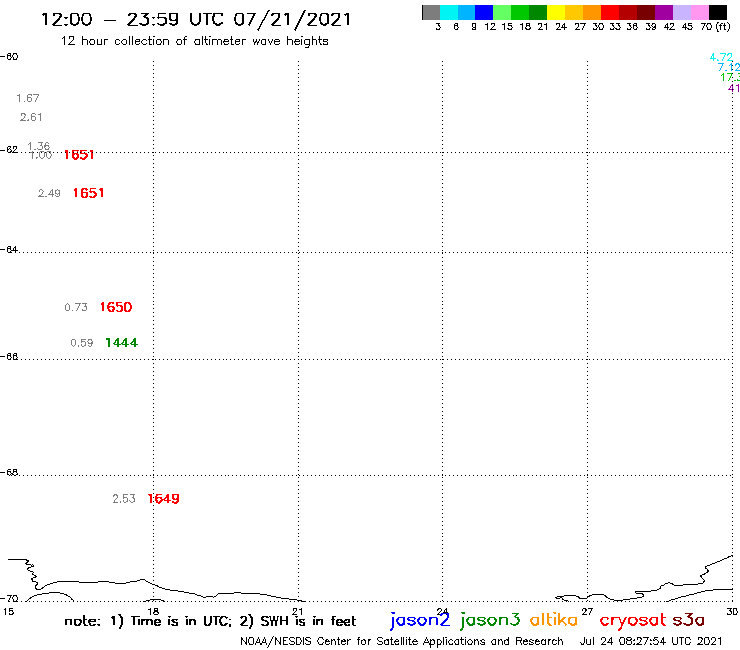Click the gray swatch in the color legend

[431, 12]
